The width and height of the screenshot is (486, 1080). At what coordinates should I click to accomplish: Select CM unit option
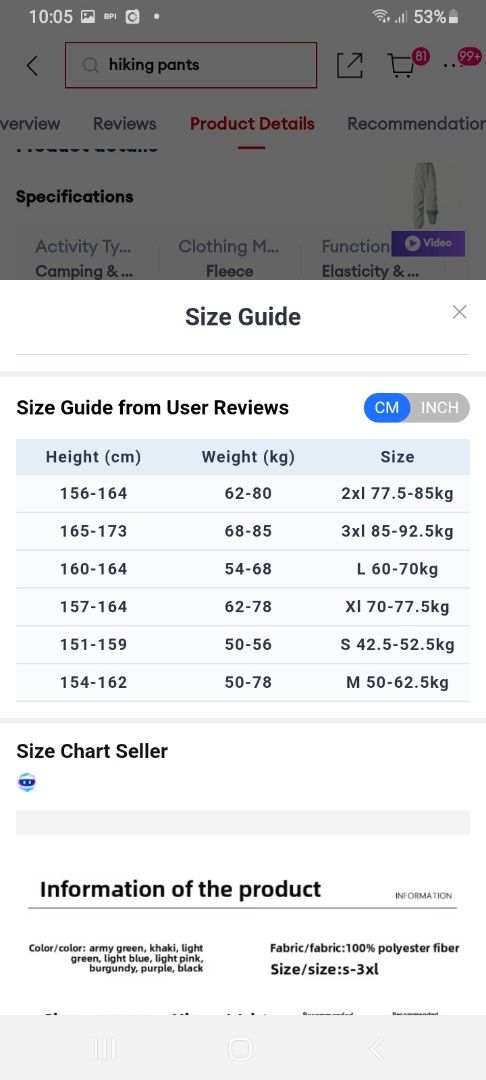click(x=387, y=407)
